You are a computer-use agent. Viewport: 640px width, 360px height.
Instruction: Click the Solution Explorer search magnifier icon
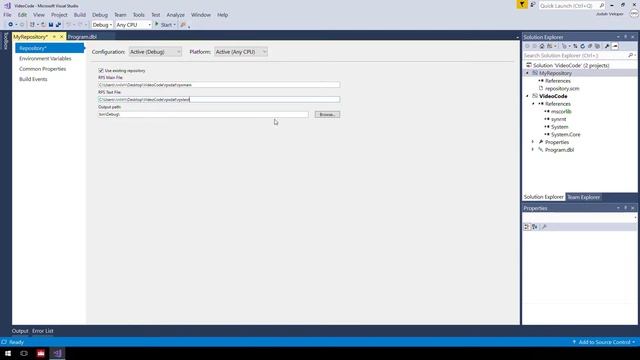(630, 56)
